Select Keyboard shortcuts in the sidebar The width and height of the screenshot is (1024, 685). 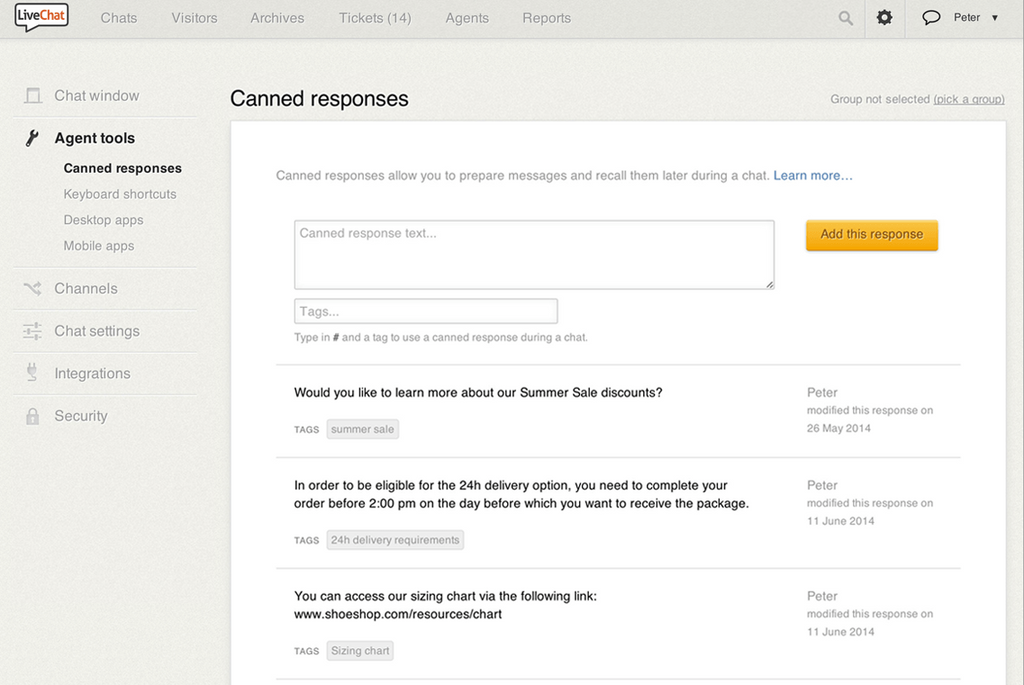pos(120,194)
